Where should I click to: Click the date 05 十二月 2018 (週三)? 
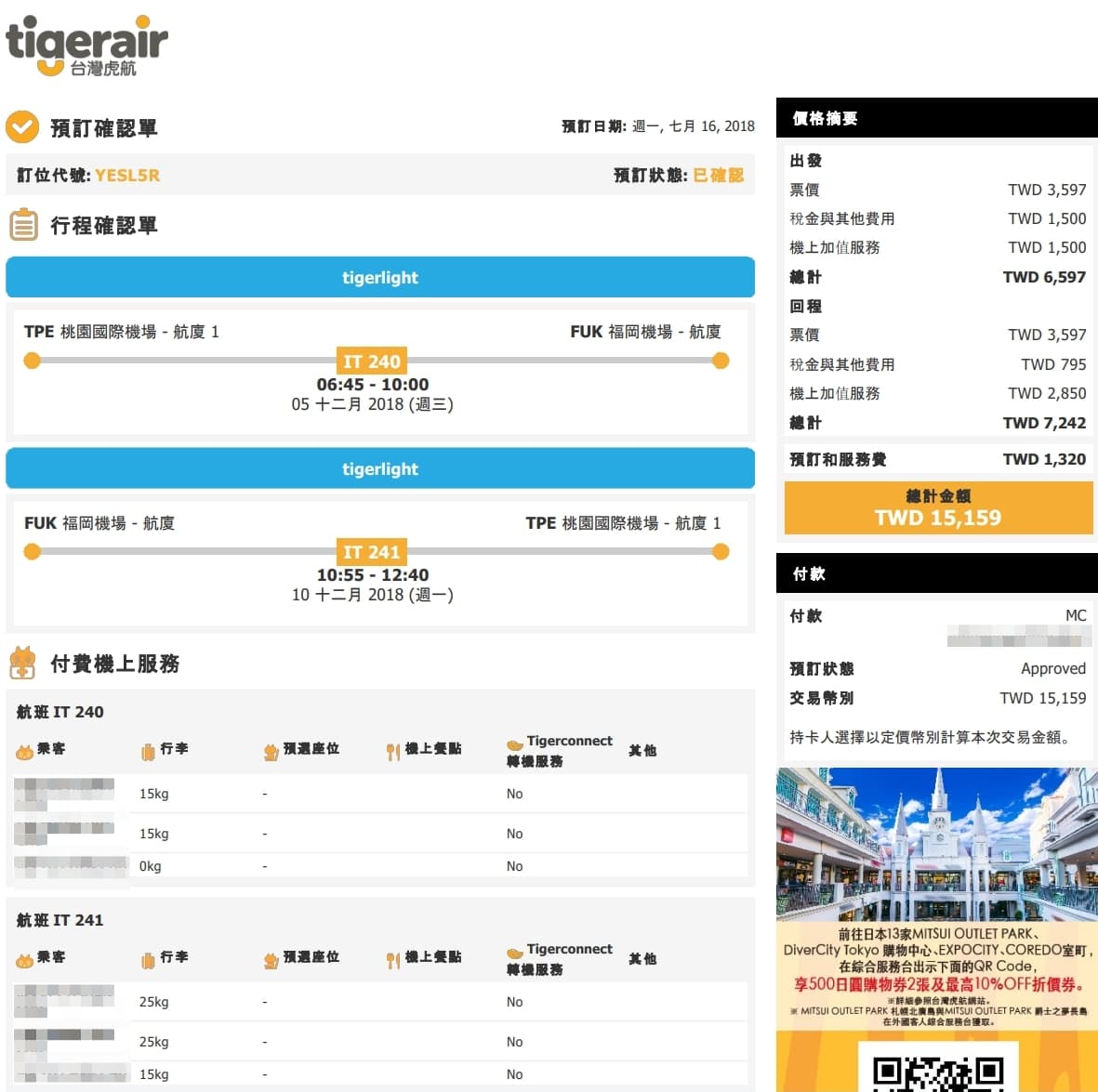pos(373,404)
